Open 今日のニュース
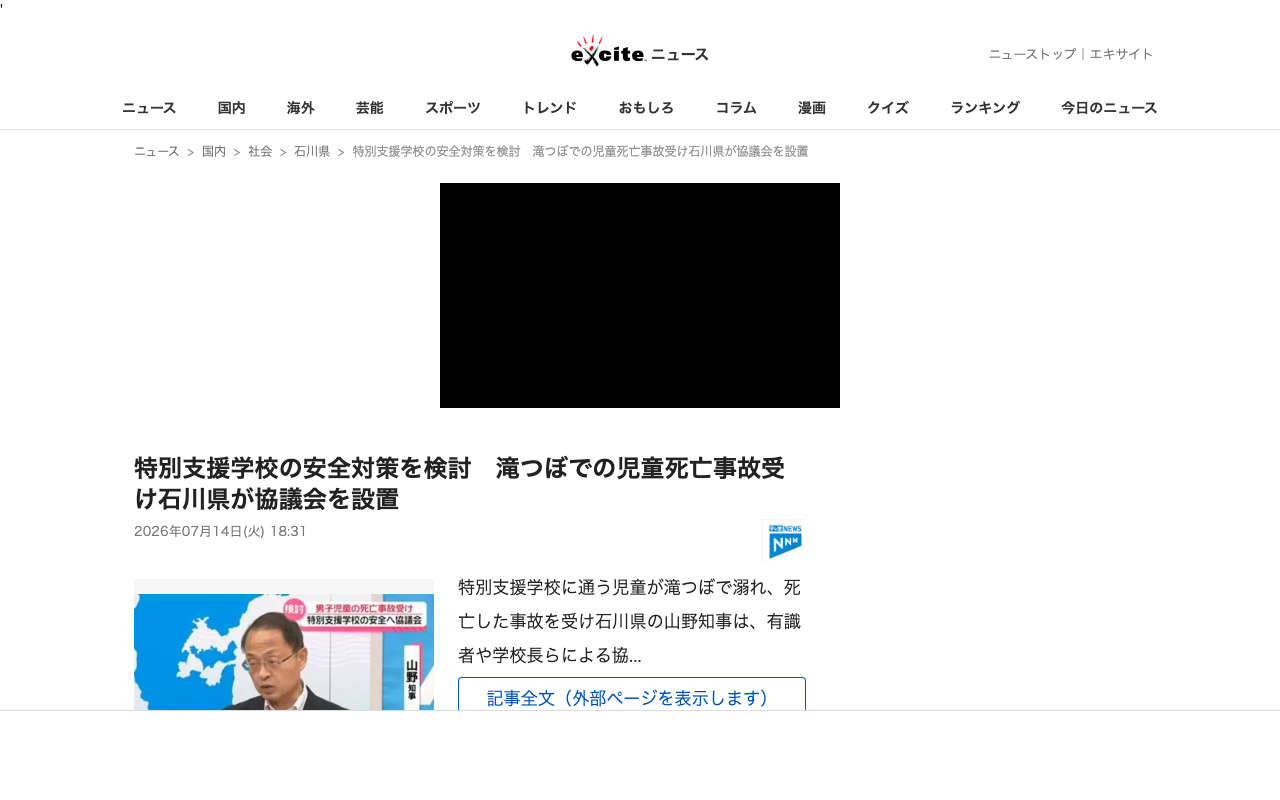This screenshot has width=1280, height=800. [x=1109, y=108]
